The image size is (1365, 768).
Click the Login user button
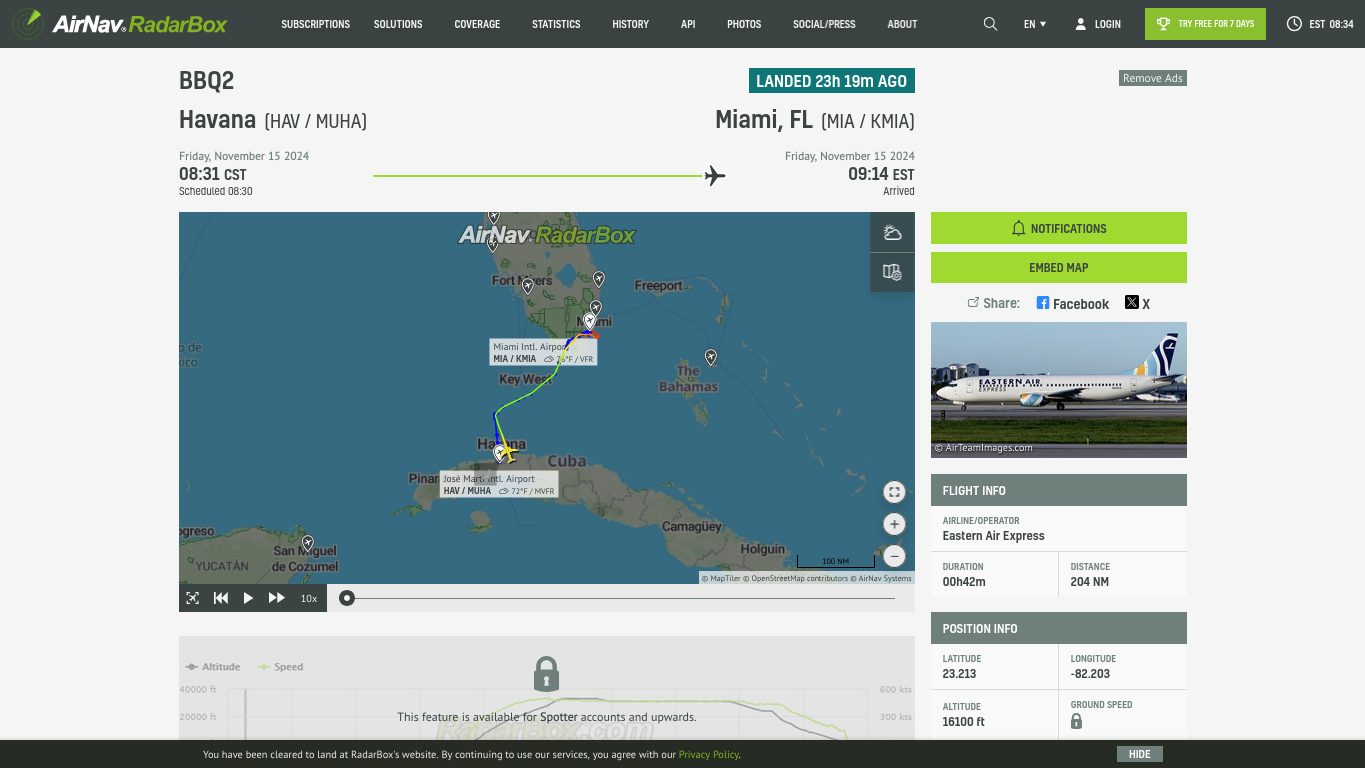[1098, 24]
